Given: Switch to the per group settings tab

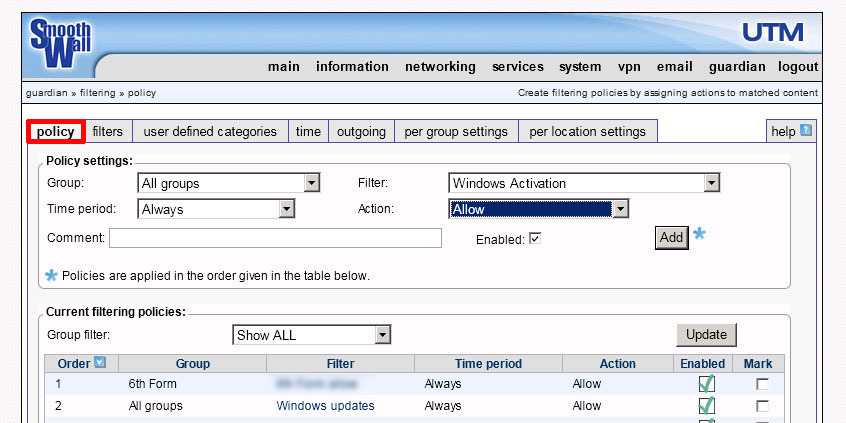Looking at the screenshot, I should (456, 132).
